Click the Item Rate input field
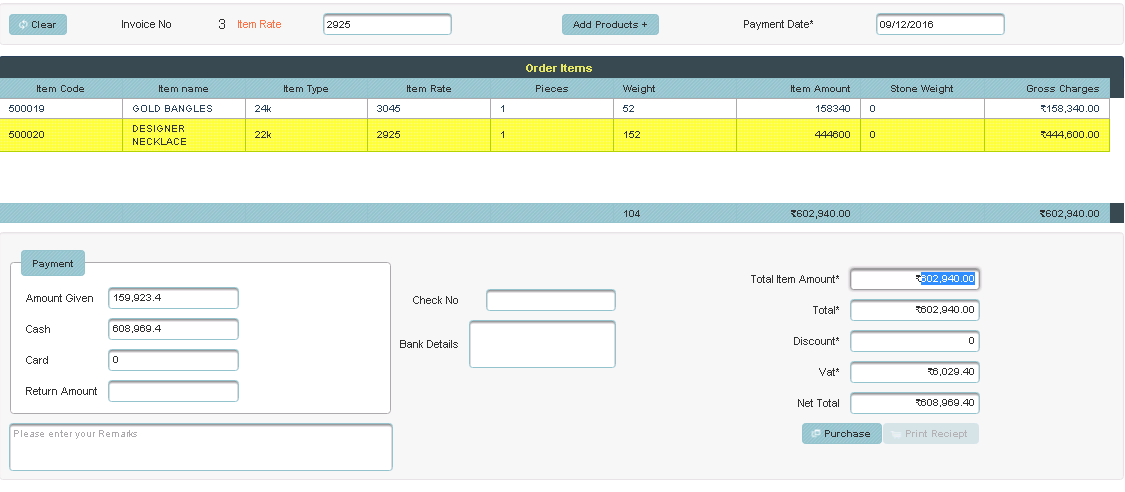The width and height of the screenshot is (1125, 492). 387,25
